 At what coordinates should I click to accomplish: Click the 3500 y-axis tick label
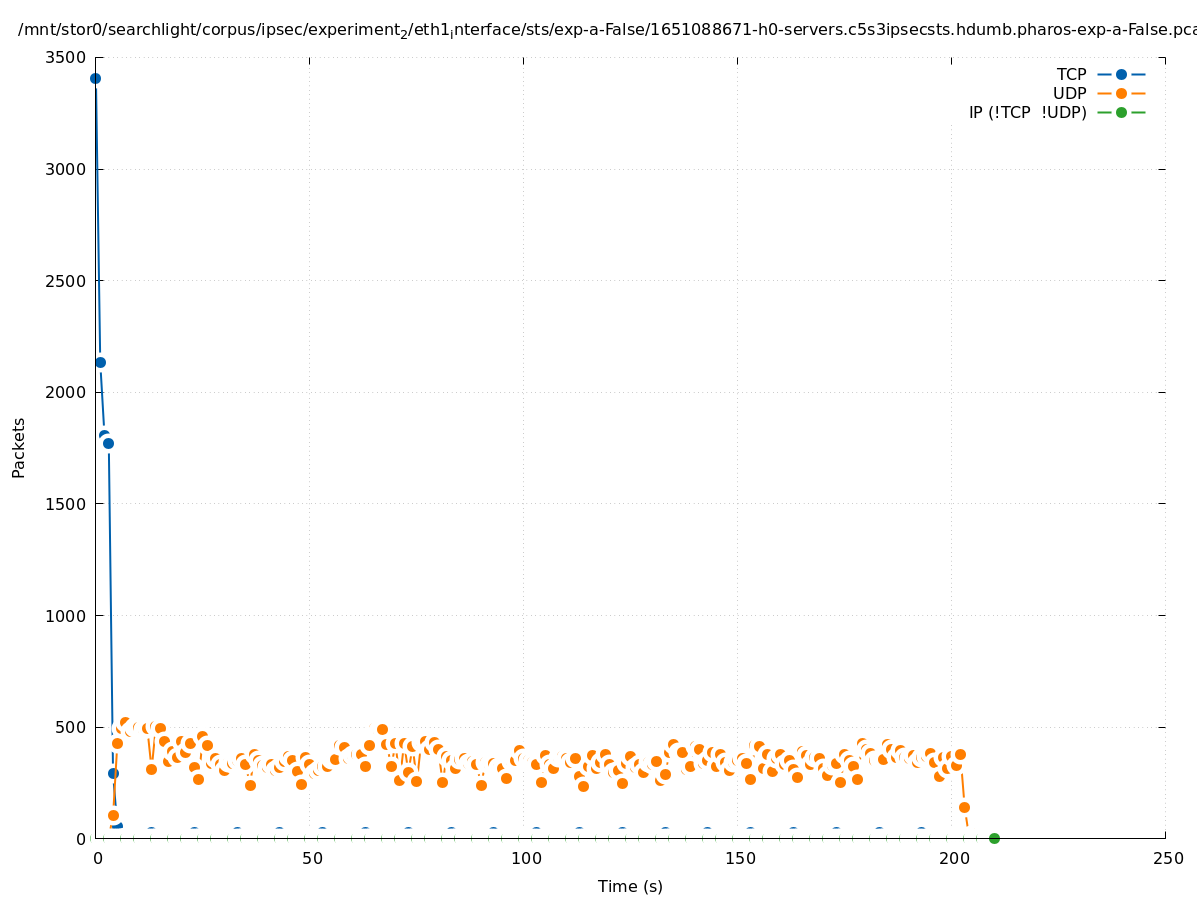(66, 57)
